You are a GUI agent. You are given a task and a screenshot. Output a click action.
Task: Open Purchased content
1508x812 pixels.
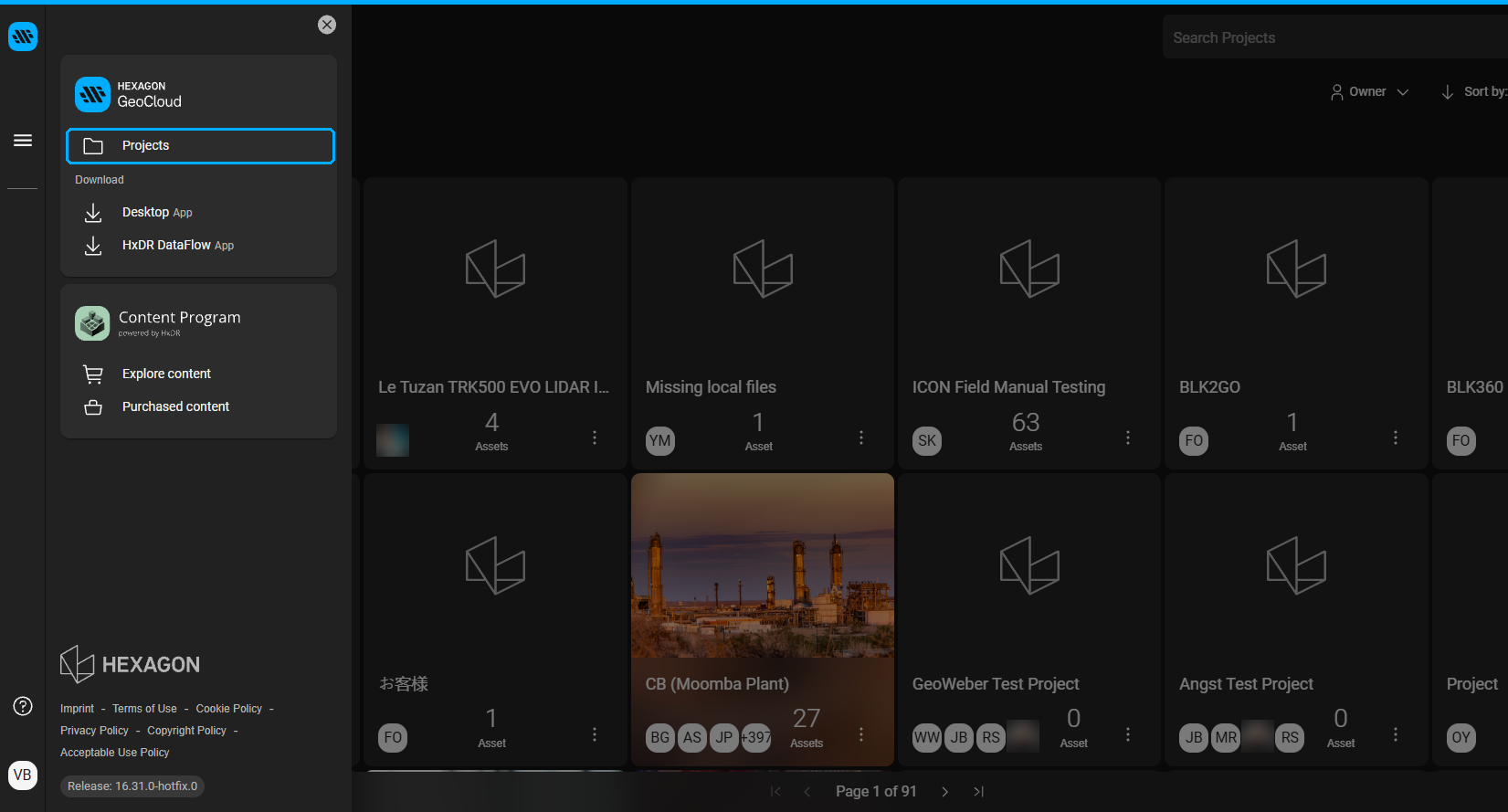click(x=175, y=406)
